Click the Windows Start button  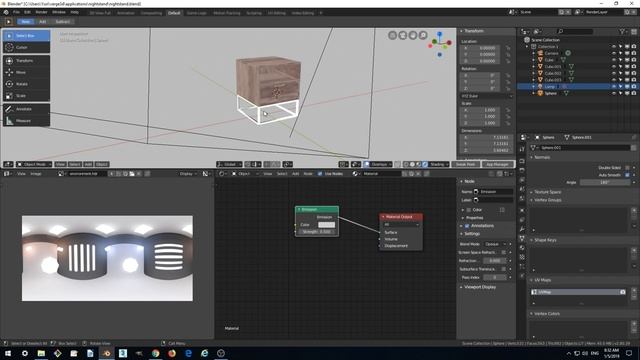click(8, 353)
